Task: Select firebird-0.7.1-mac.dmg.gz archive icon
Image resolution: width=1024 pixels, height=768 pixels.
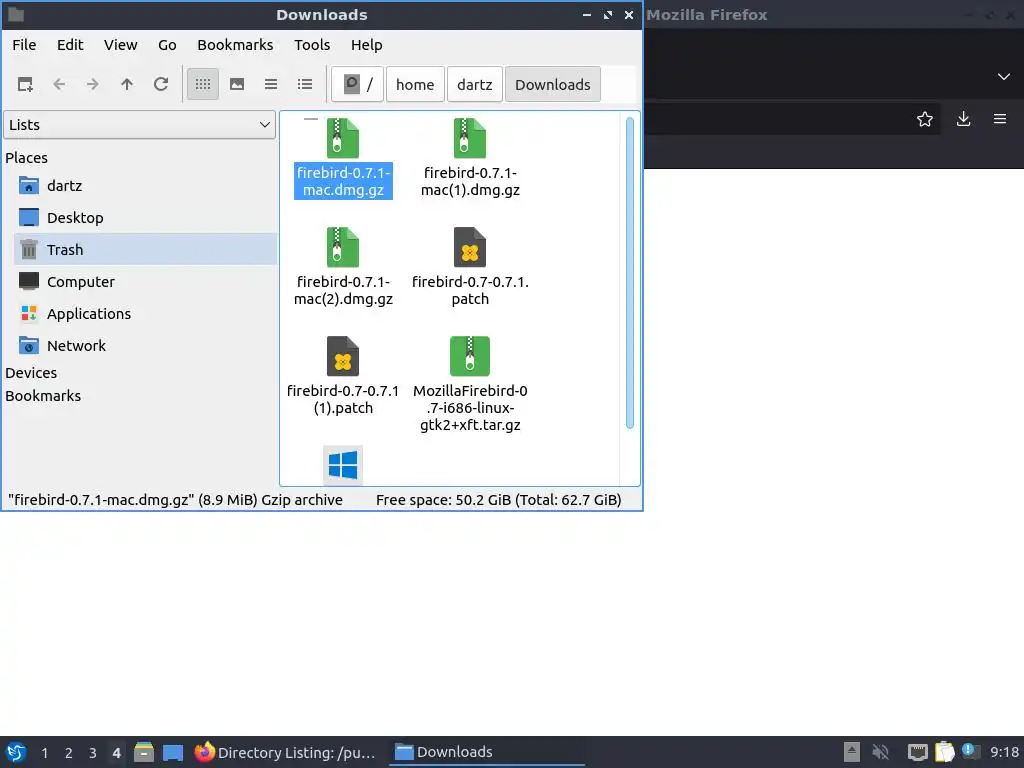Action: coord(343,138)
